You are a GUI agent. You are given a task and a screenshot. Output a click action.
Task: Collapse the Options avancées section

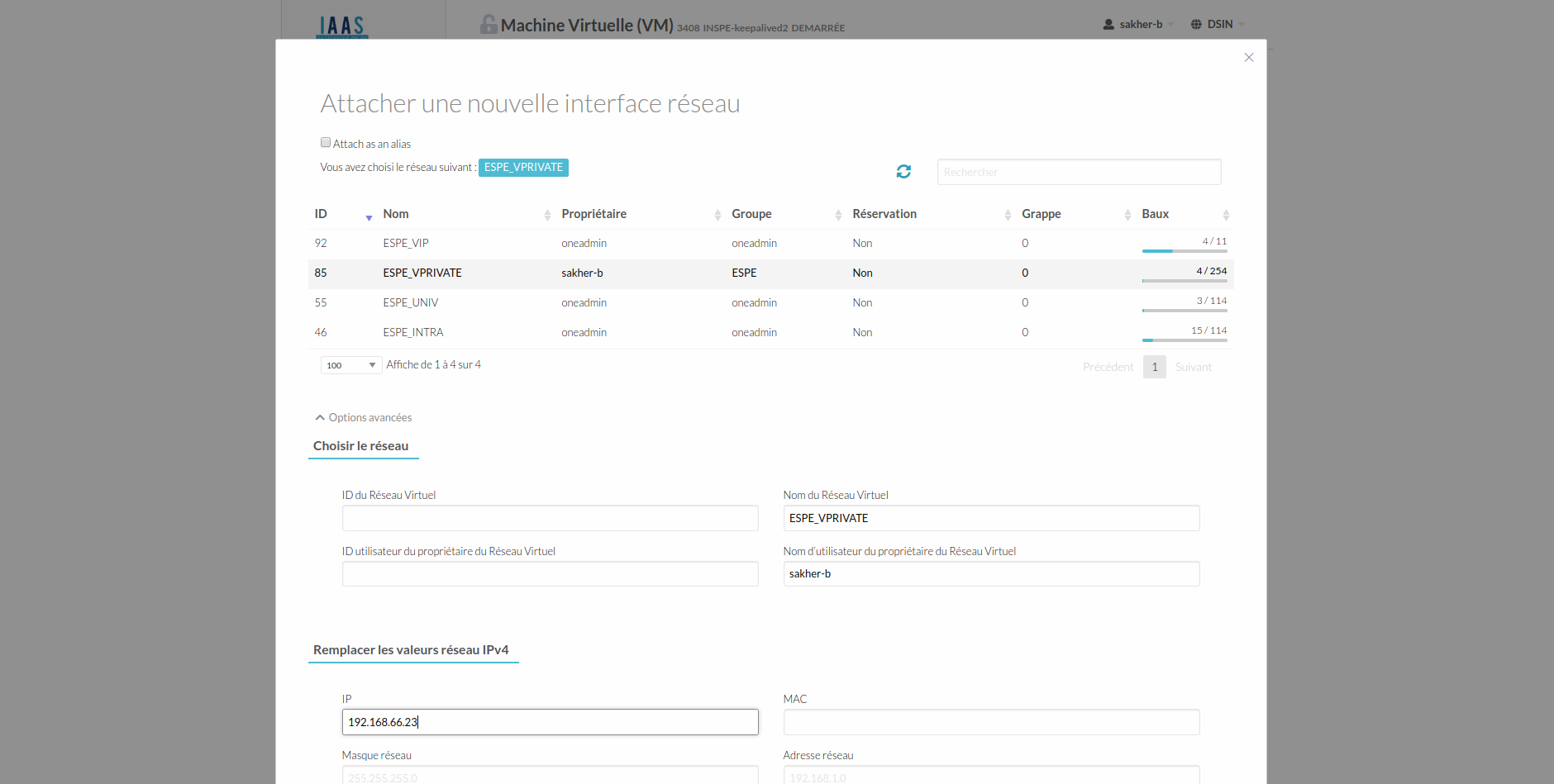363,417
